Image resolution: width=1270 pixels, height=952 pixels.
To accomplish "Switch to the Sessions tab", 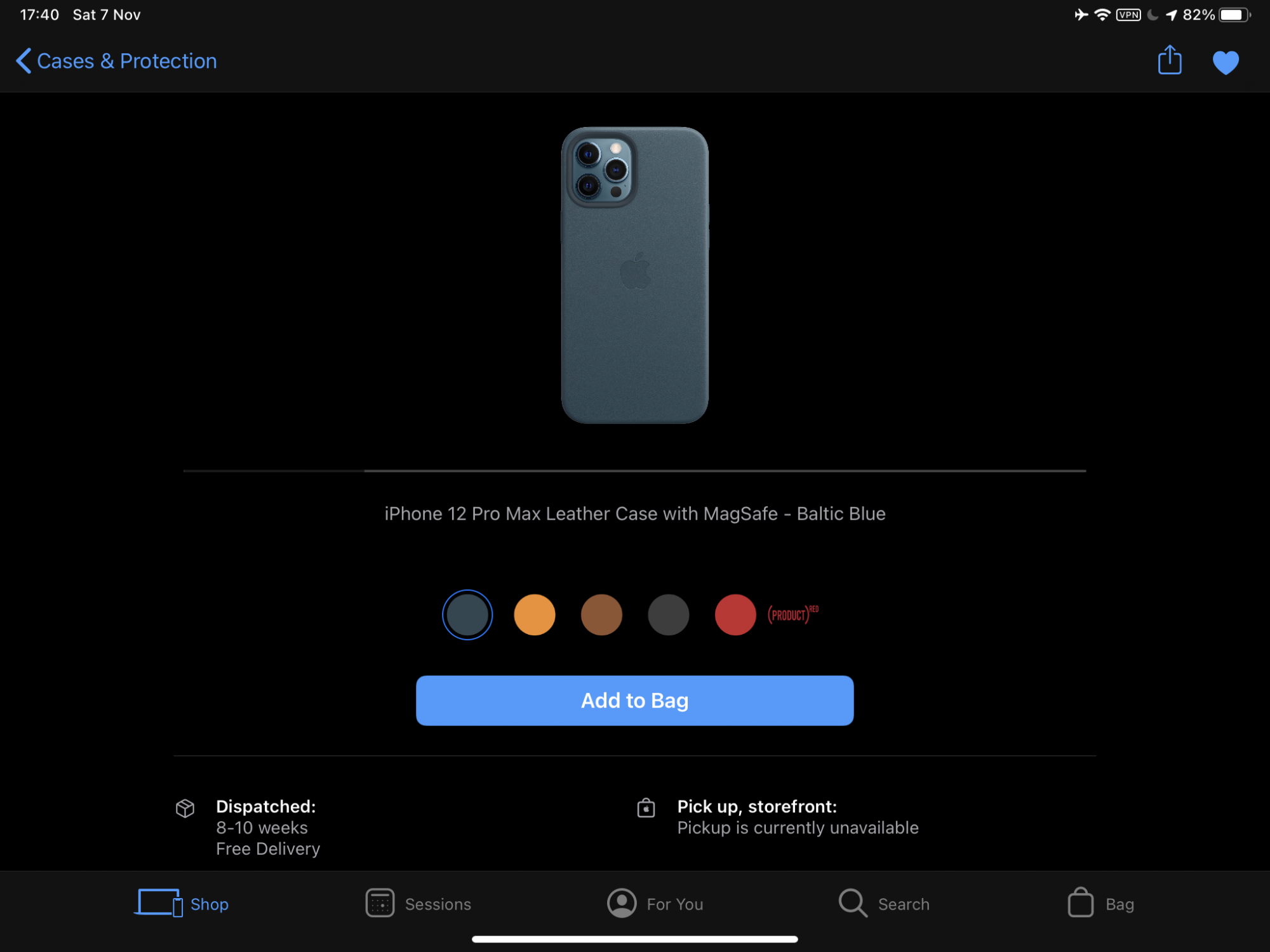I will (418, 903).
